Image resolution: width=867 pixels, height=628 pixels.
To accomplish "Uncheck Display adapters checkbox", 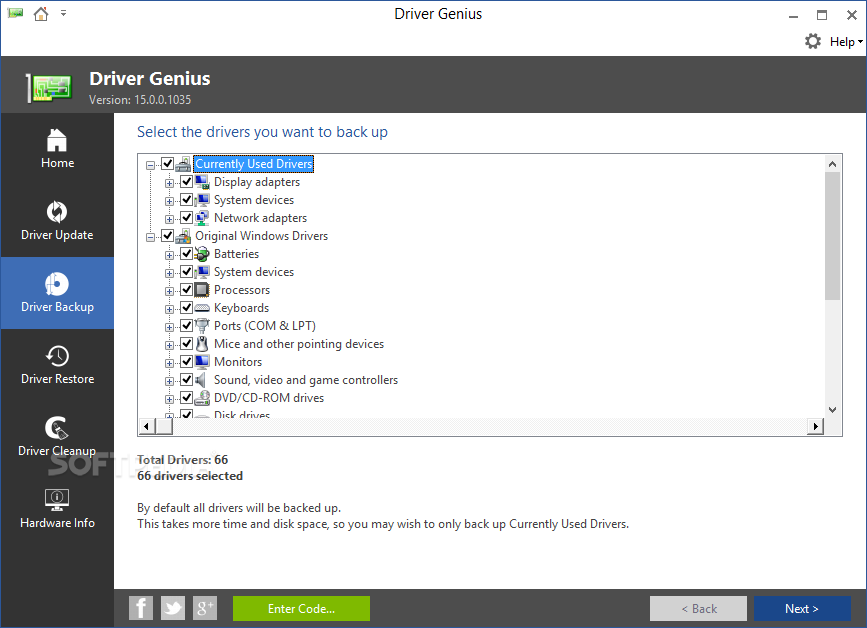I will pos(187,181).
